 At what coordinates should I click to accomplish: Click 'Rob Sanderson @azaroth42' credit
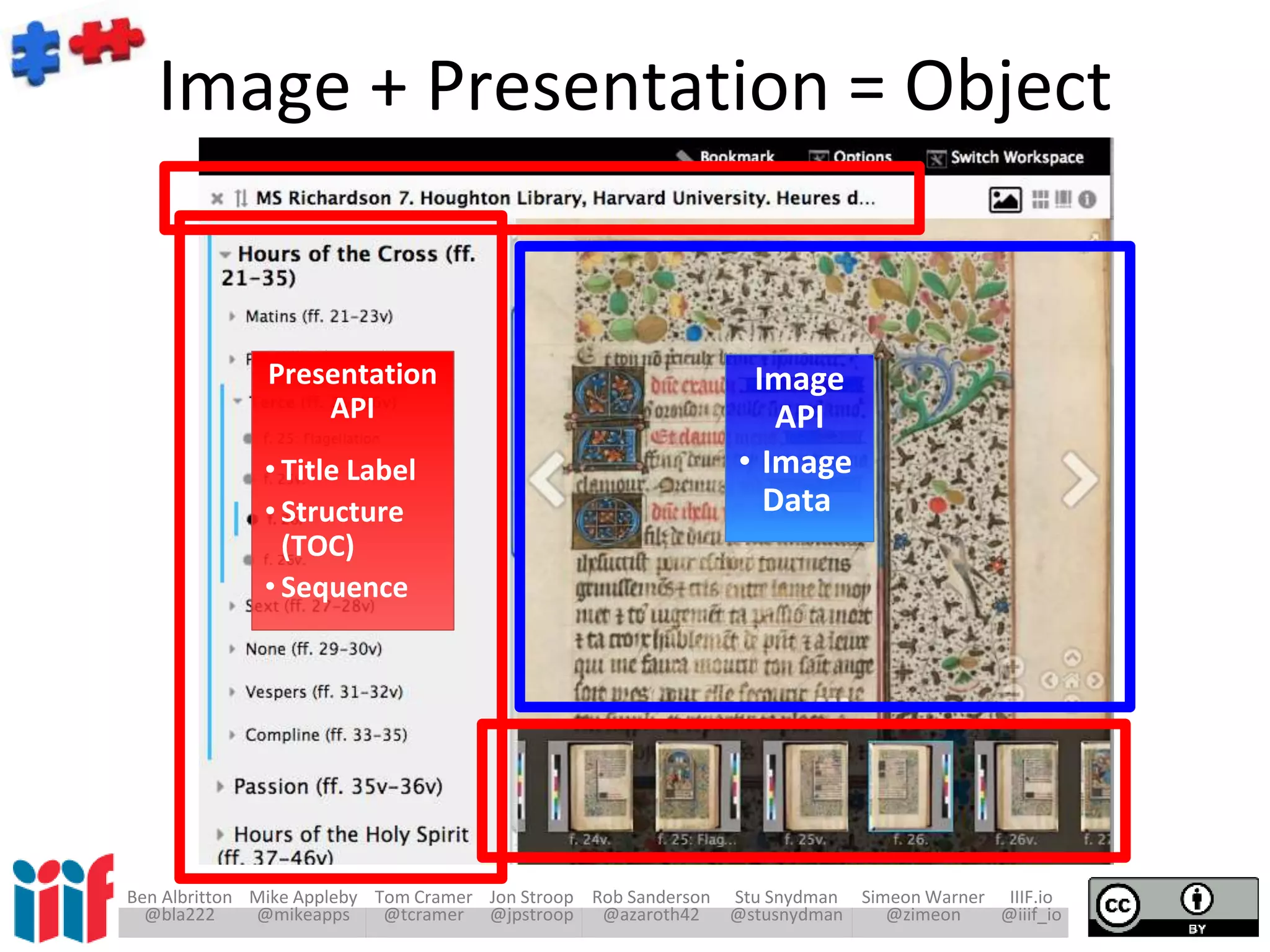point(651,906)
